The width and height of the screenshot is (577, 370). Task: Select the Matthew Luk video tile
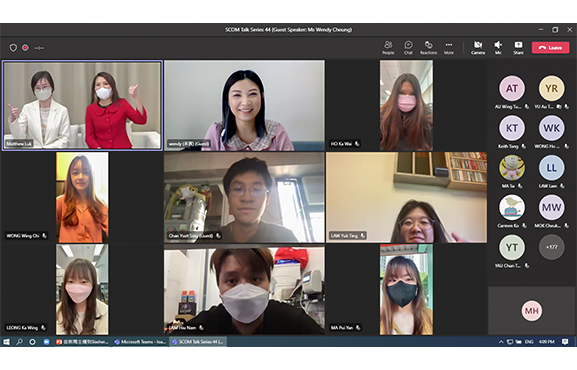82,106
